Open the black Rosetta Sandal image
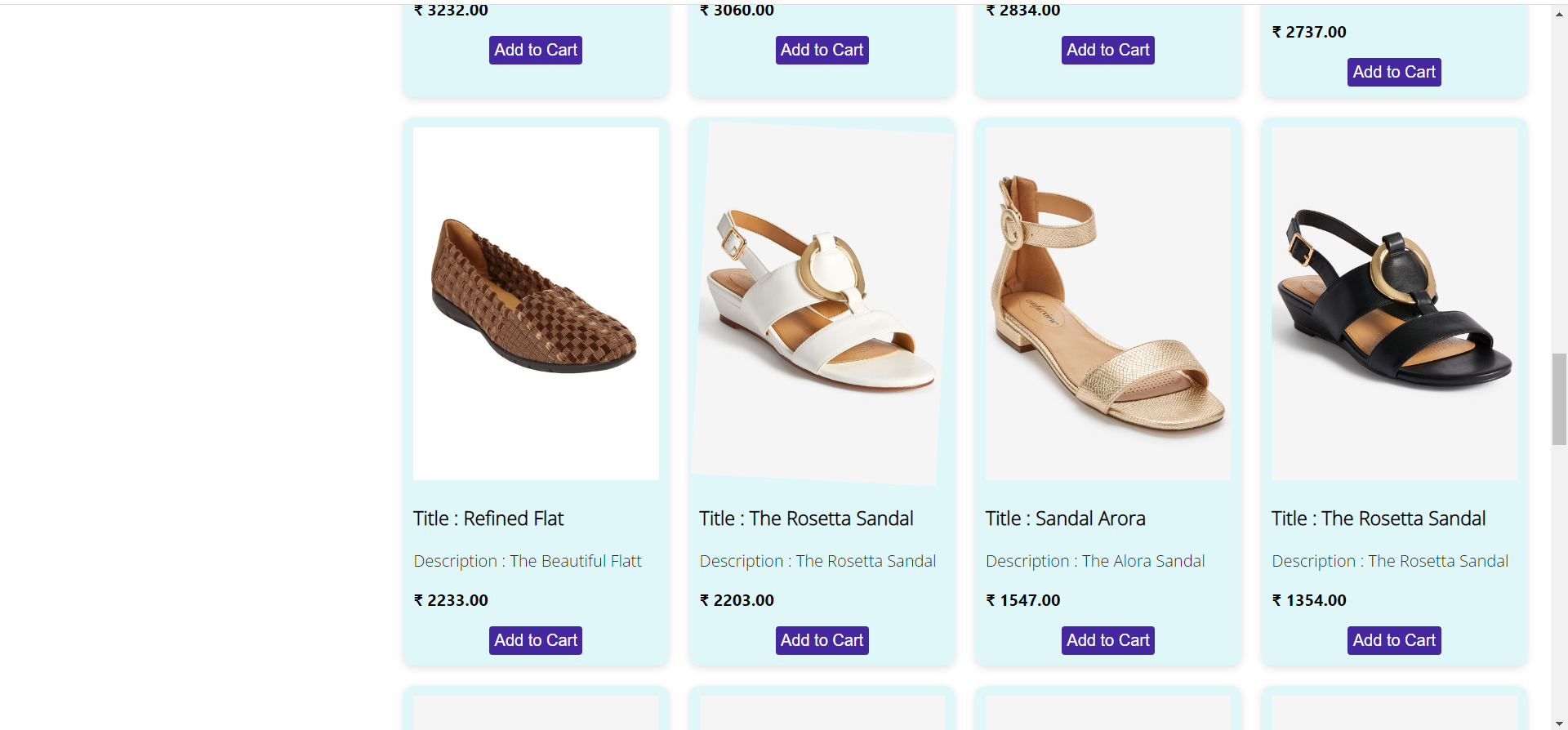 1394,303
